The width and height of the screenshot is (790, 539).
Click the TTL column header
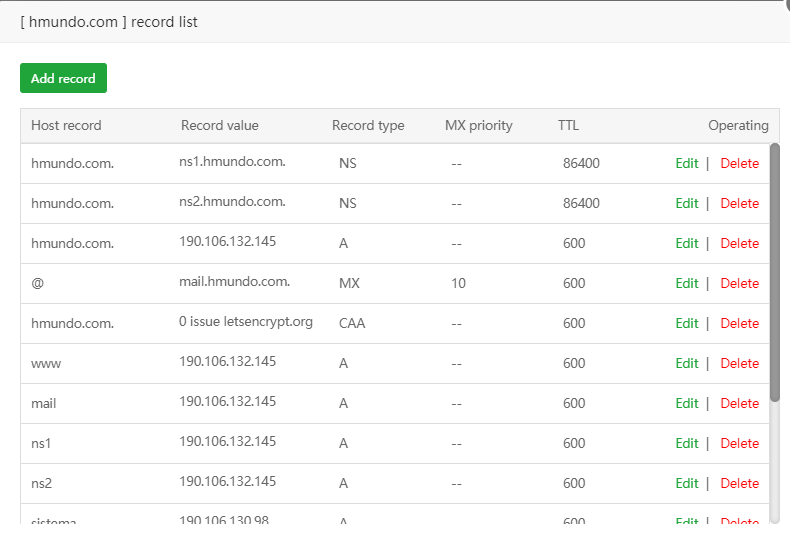pos(568,126)
